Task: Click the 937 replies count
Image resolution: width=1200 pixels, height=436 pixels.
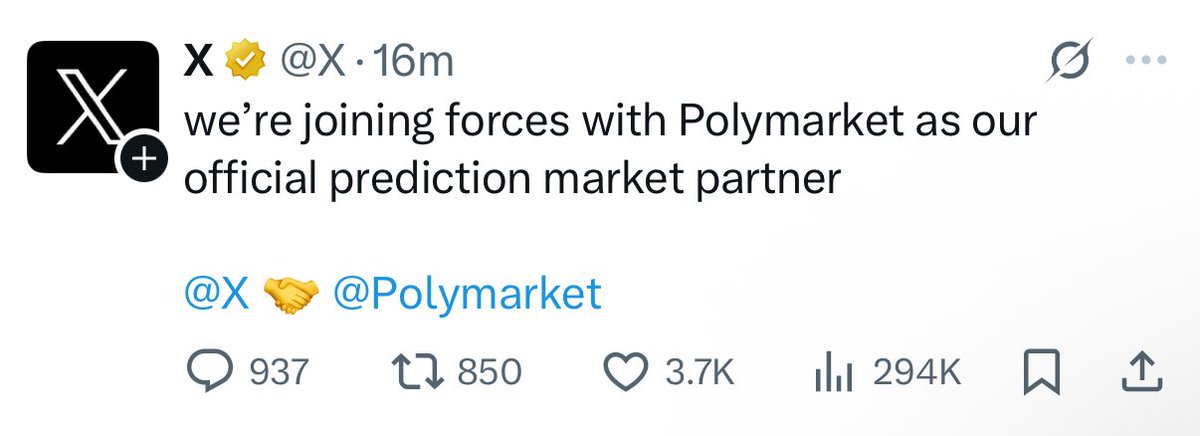Action: click(x=277, y=373)
